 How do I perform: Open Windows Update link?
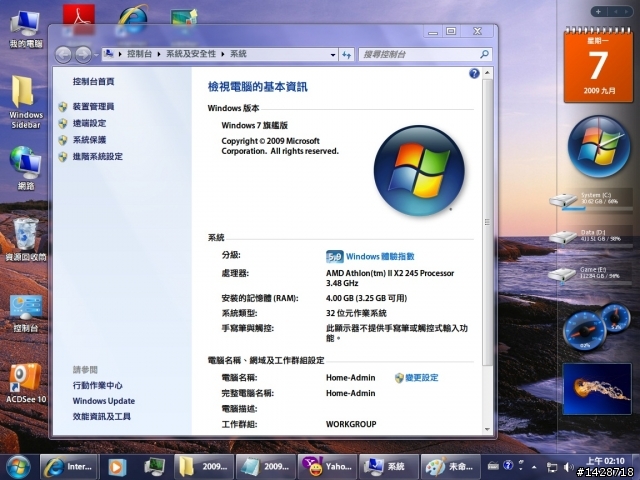pos(104,401)
